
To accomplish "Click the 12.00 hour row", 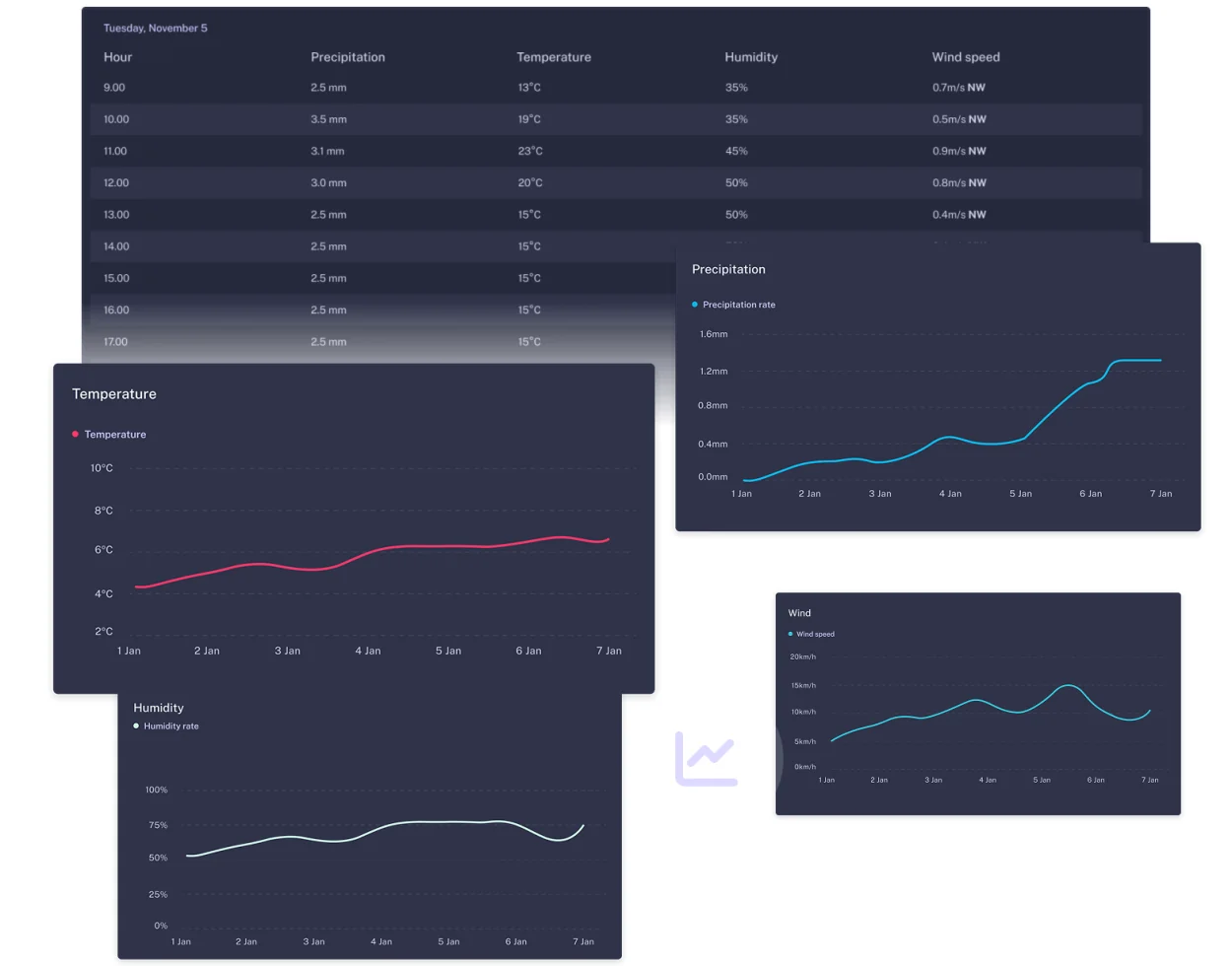I will (616, 182).
